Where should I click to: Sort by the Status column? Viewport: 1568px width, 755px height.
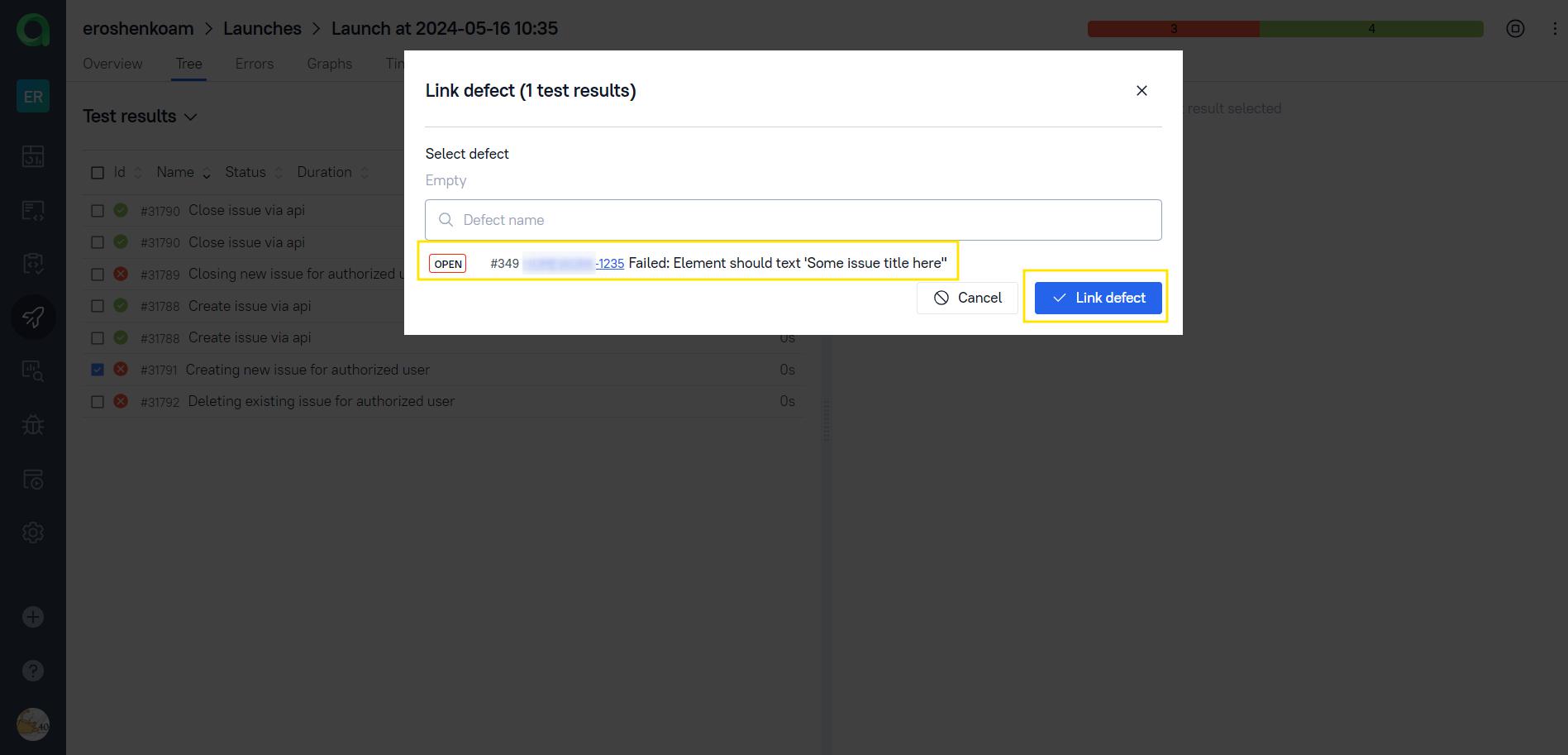pos(254,172)
